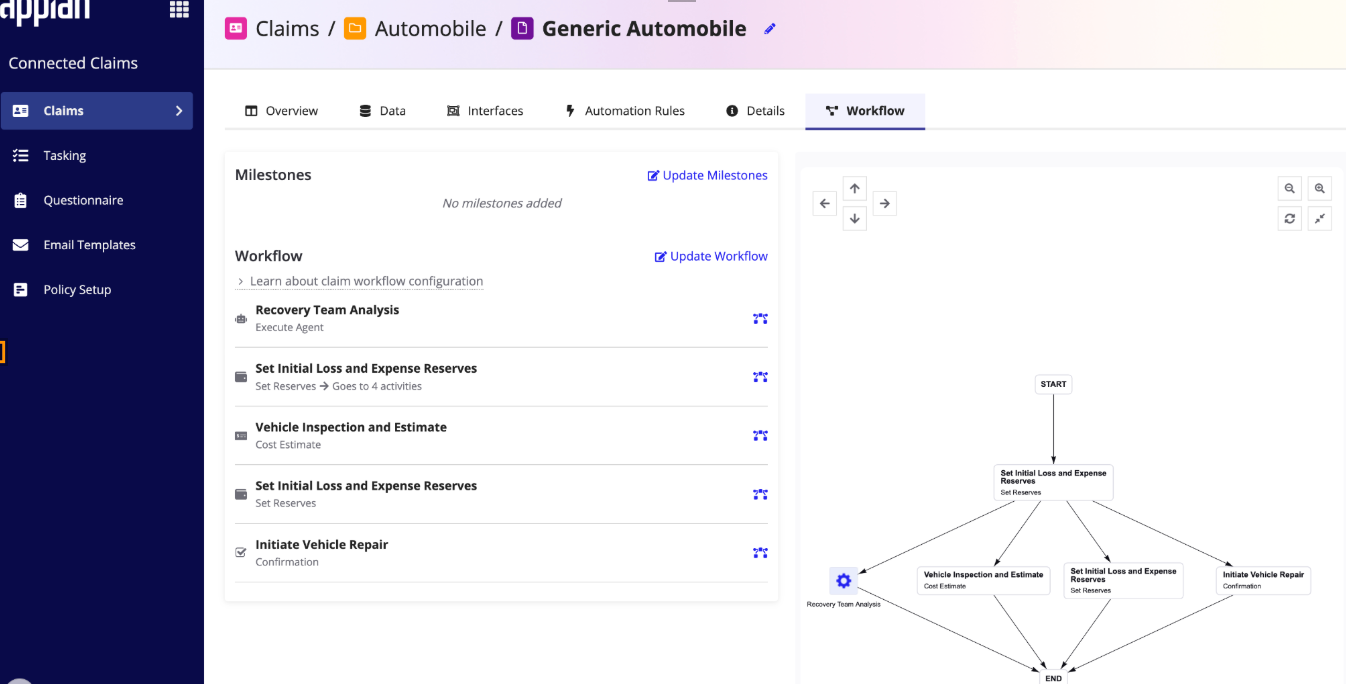Expand Learn about claim workflow configuration
1346x684 pixels.
[x=360, y=281]
